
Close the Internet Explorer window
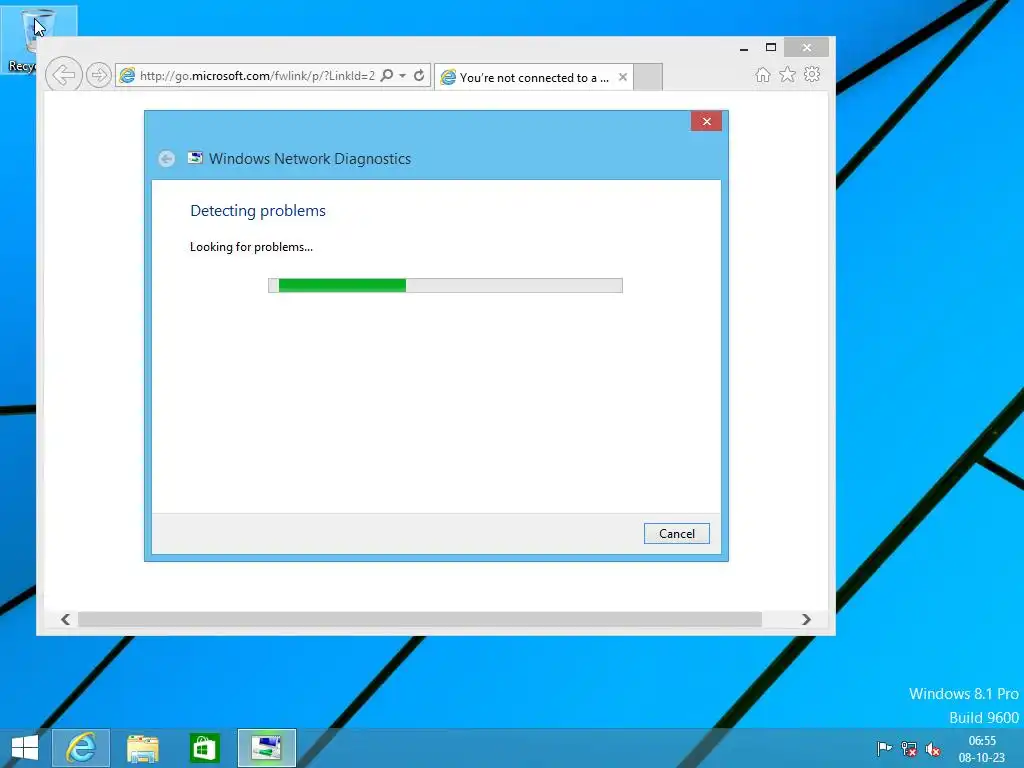click(807, 48)
